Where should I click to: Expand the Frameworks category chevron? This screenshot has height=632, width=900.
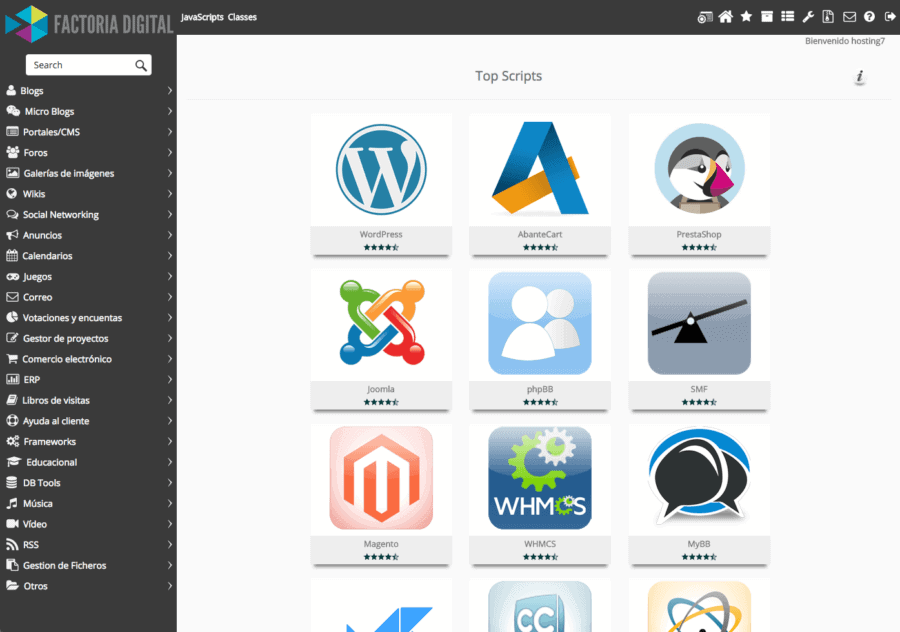[x=169, y=441]
